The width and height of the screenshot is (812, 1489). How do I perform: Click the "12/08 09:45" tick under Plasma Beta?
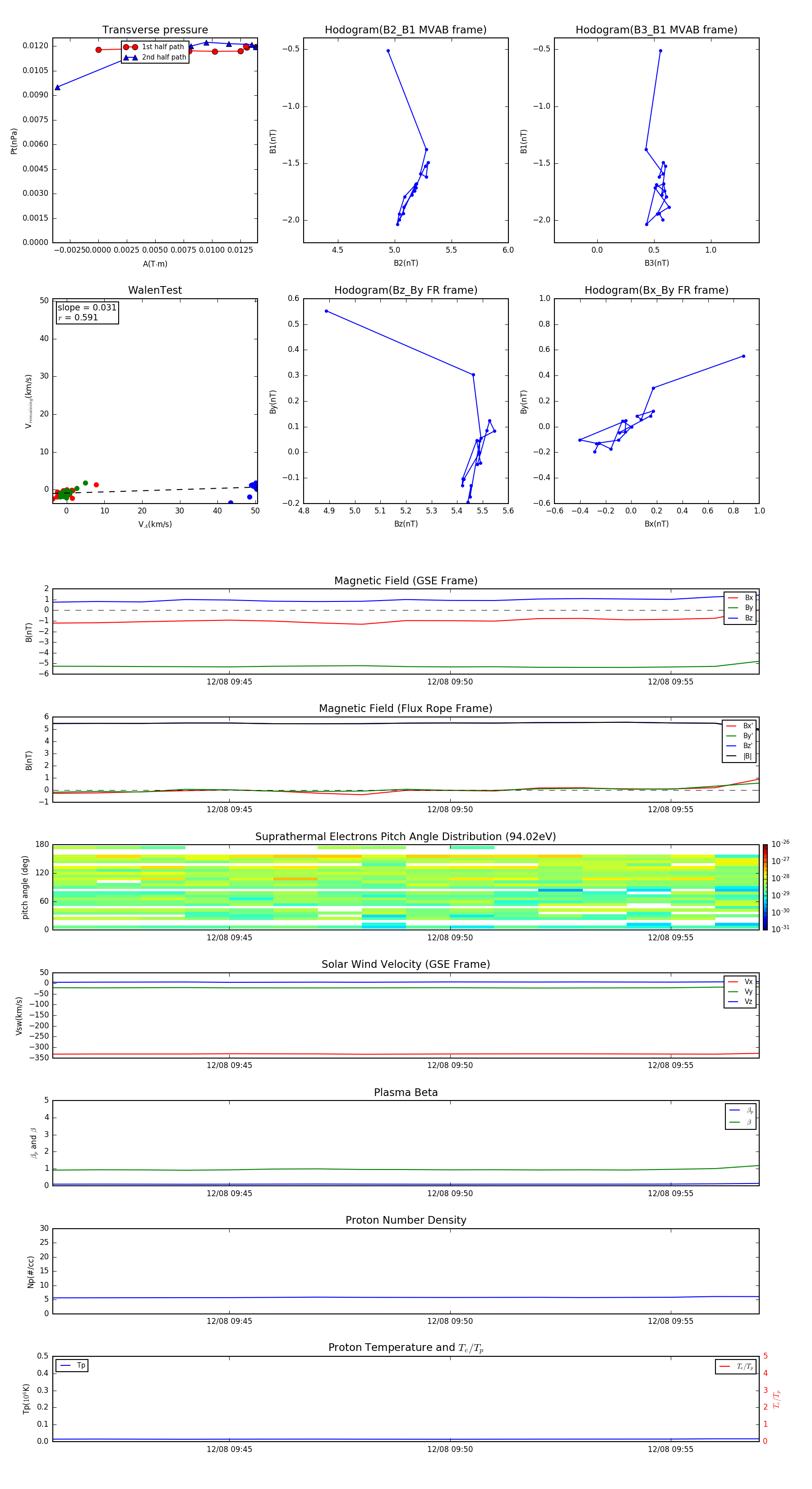[x=230, y=1193]
